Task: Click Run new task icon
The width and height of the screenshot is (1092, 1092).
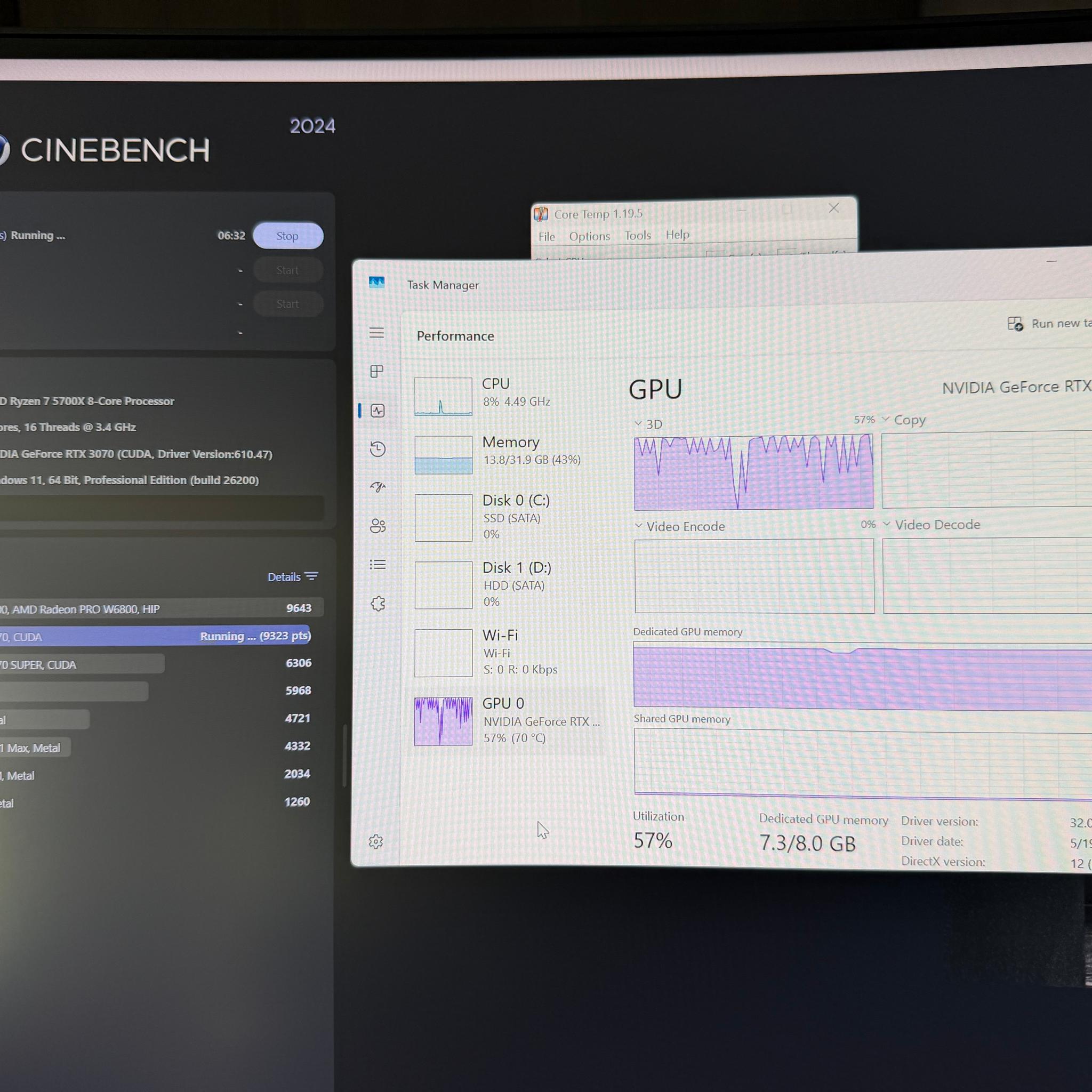Action: [x=1015, y=324]
